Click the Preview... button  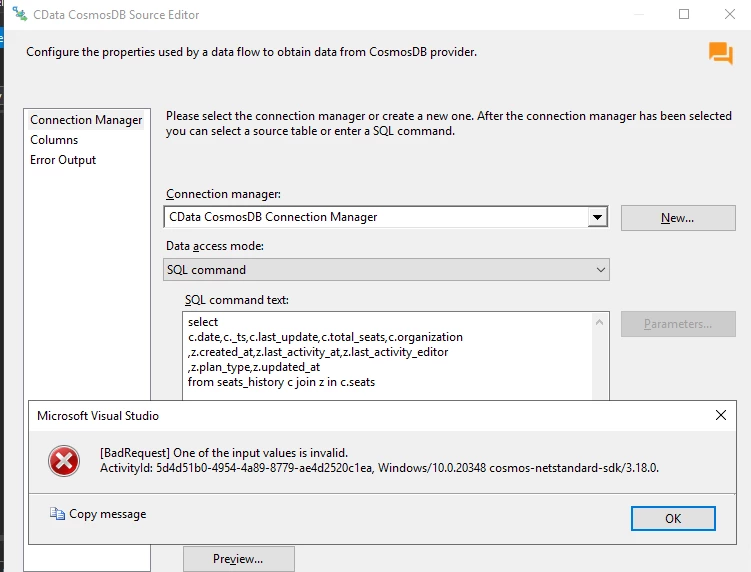(239, 559)
